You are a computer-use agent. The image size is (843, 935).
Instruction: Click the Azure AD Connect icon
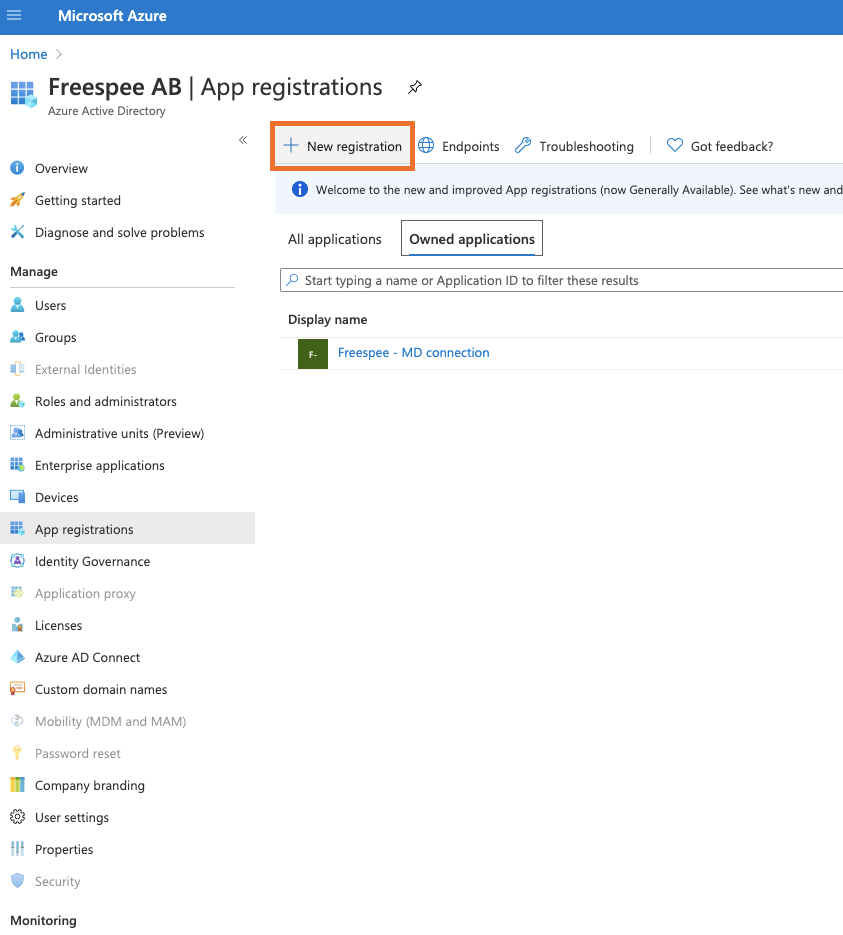(17, 657)
